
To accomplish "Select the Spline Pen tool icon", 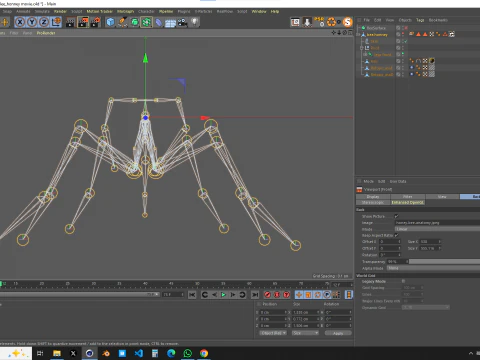I will point(122,22).
